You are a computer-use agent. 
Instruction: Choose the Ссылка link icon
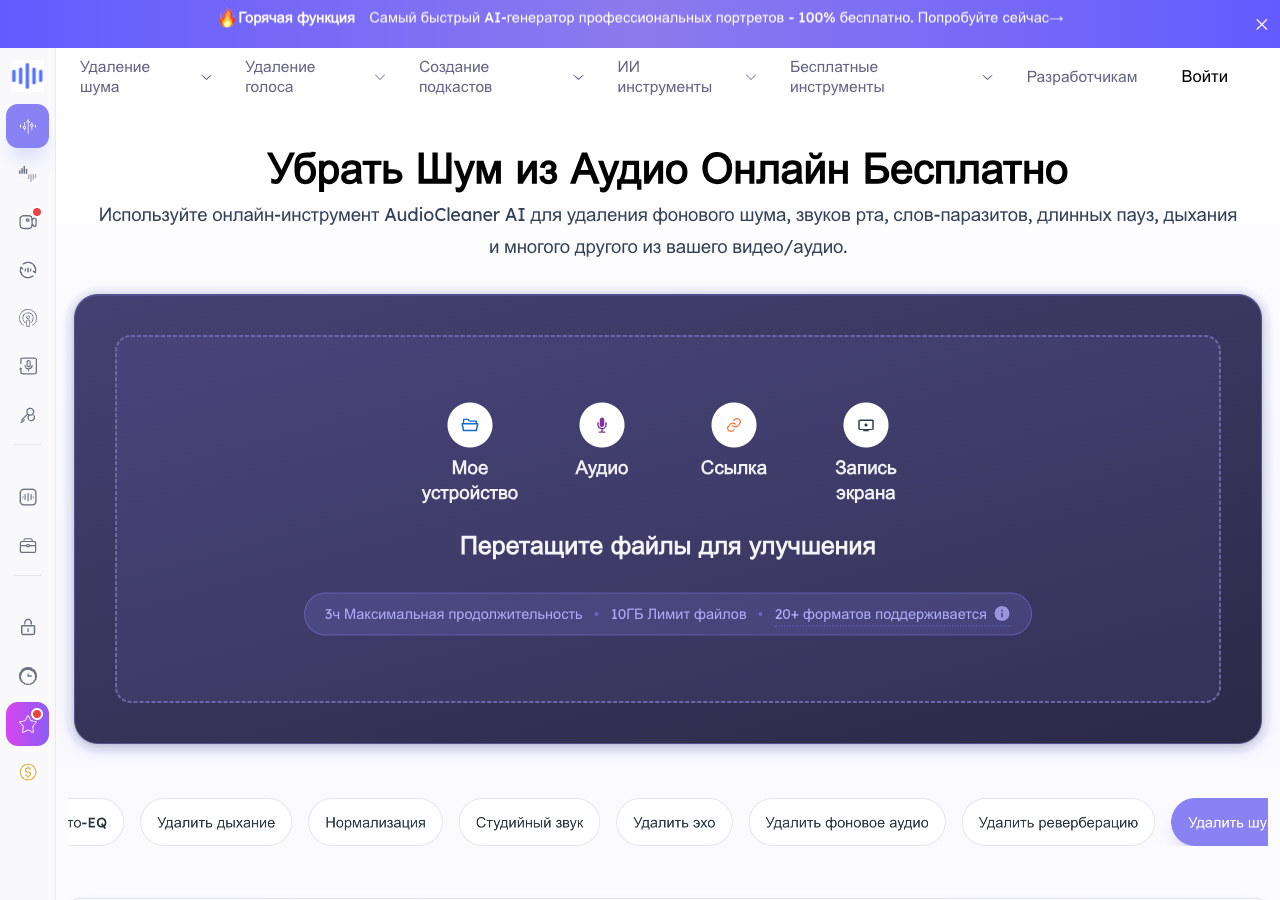point(734,425)
